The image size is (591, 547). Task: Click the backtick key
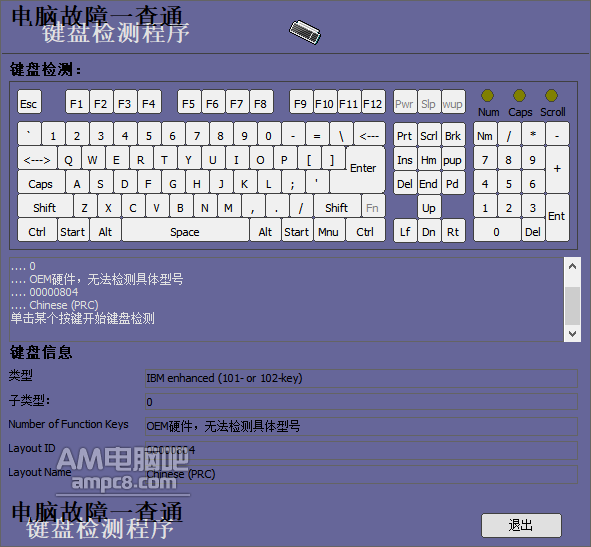pos(29,134)
